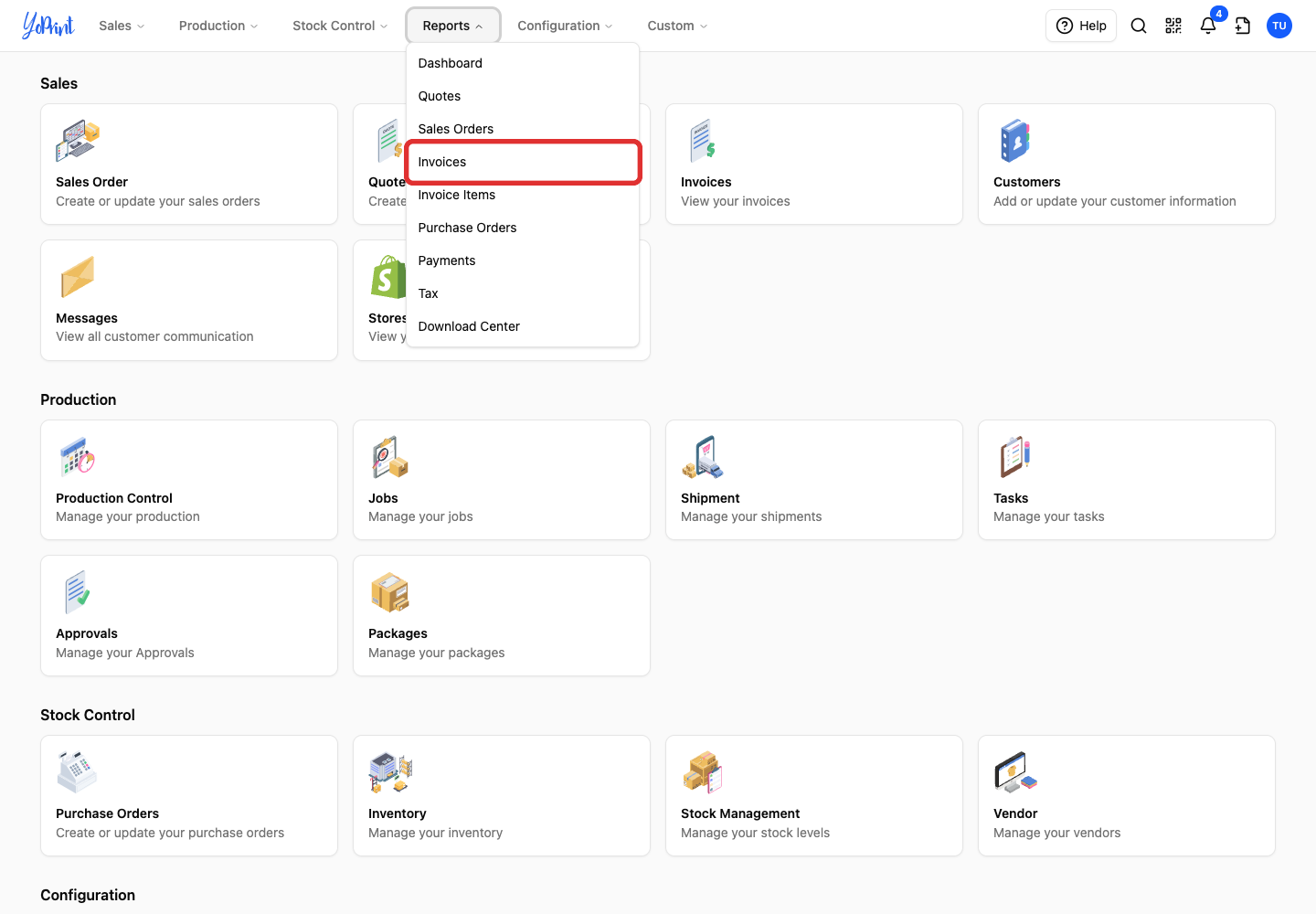
Task: Click the Sales Order card icon
Action: 78,142
